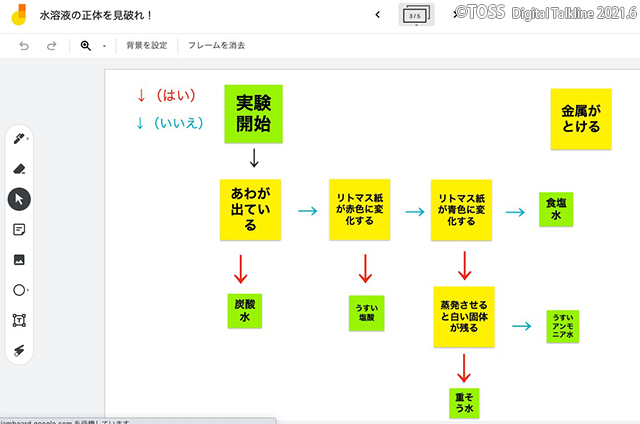Go to the previous frame
640x424 pixels.
click(377, 14)
